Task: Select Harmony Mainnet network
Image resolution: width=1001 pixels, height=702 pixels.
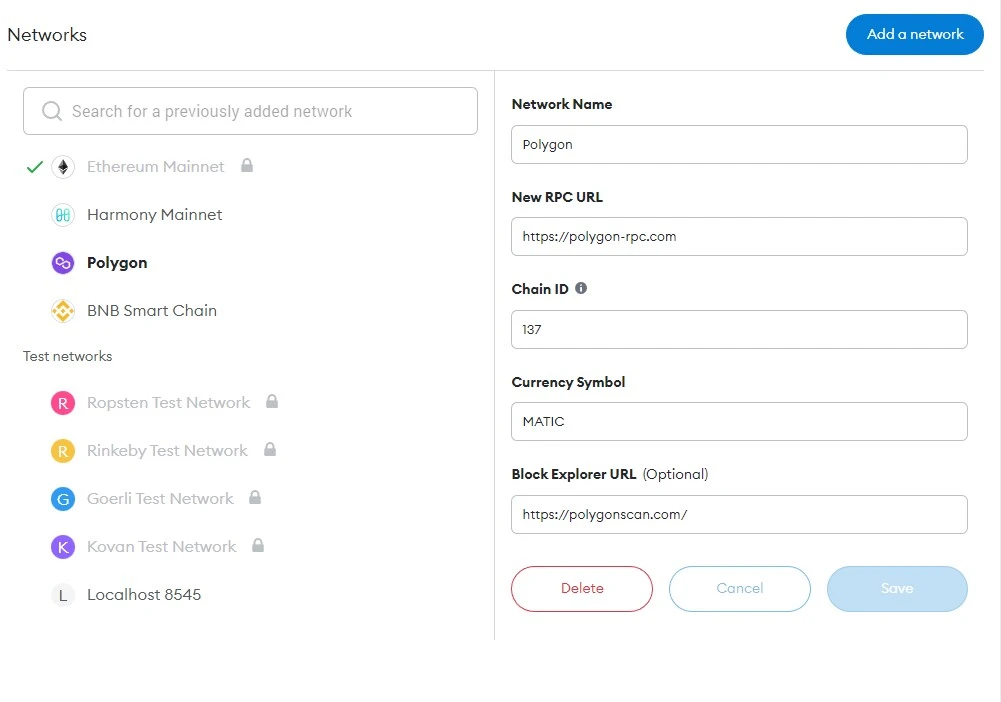Action: 154,215
